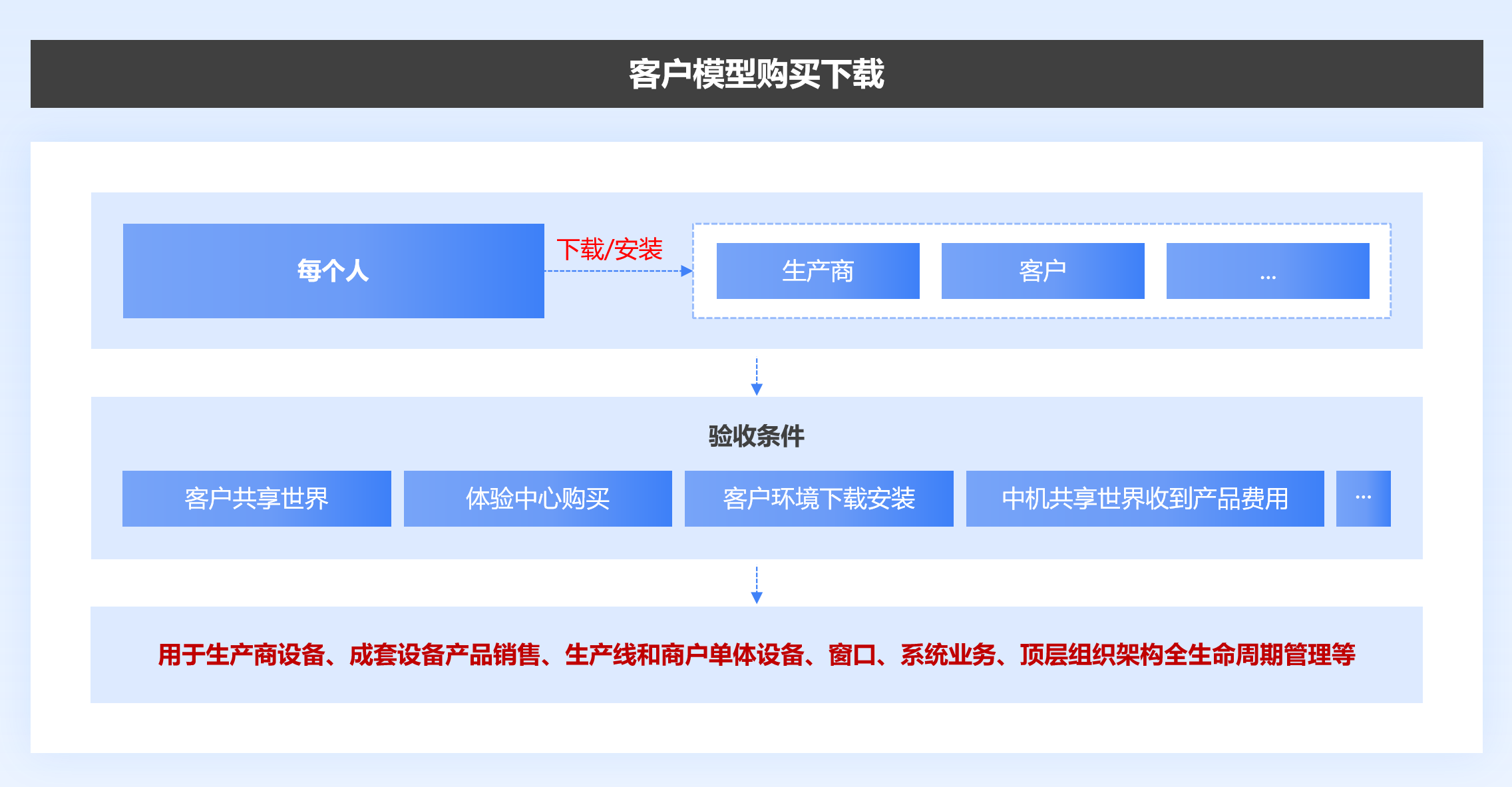
Task: Click the ellipsis box beside 客户
Action: click(1267, 271)
